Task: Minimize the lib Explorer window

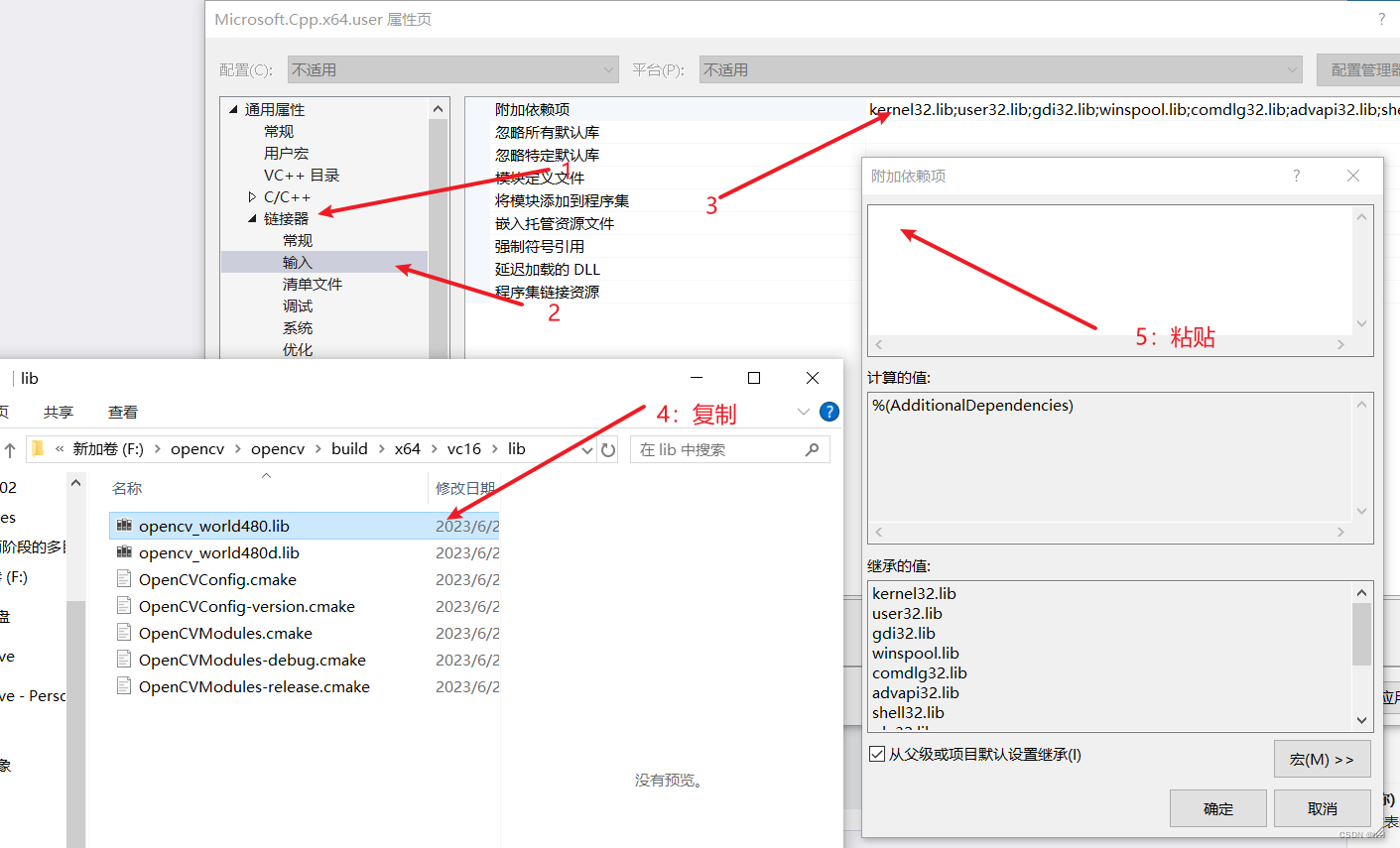Action: click(x=697, y=378)
